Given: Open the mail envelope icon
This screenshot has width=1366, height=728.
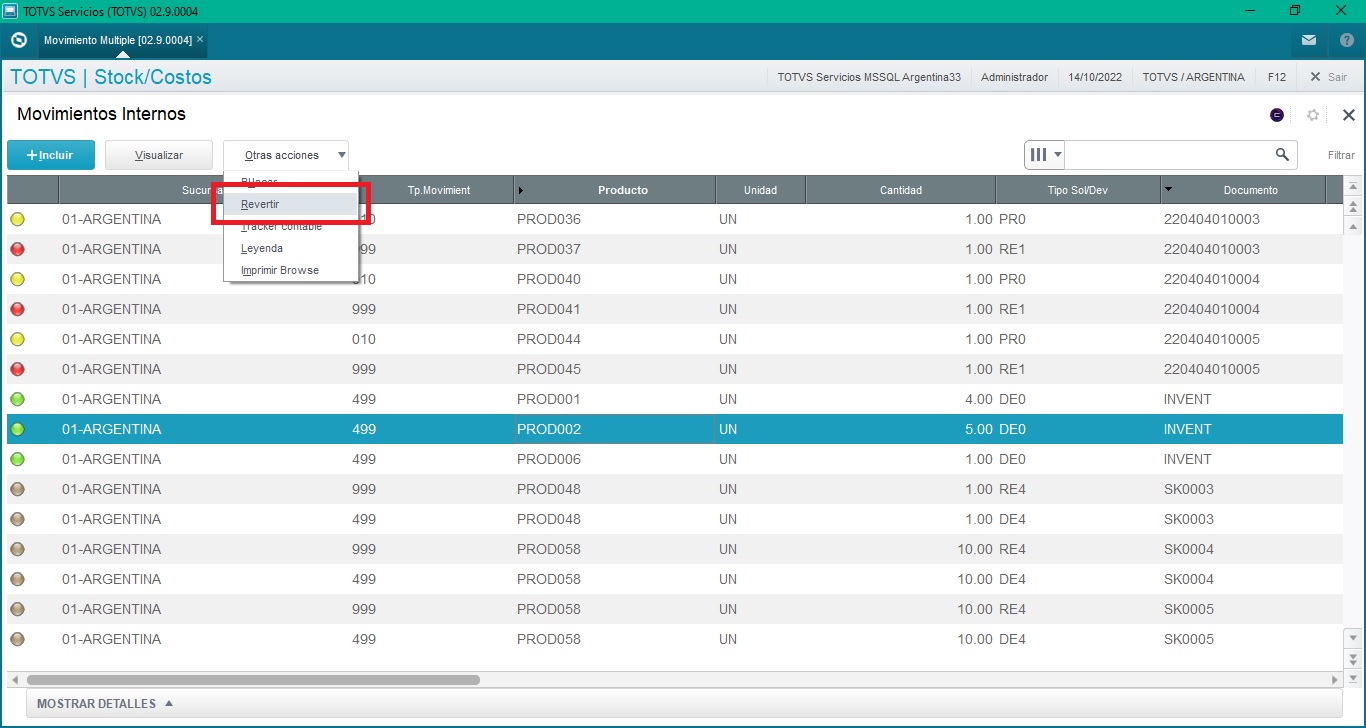Looking at the screenshot, I should click(x=1309, y=40).
